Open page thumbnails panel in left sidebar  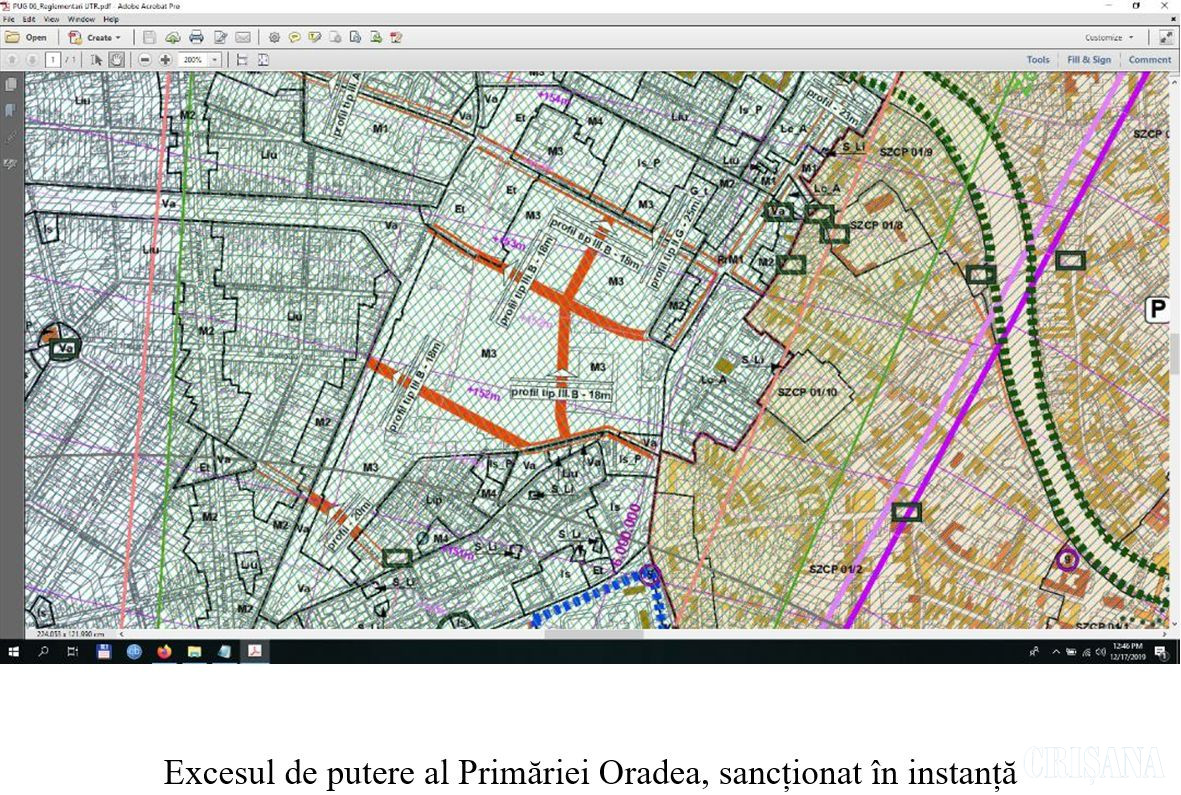point(11,86)
